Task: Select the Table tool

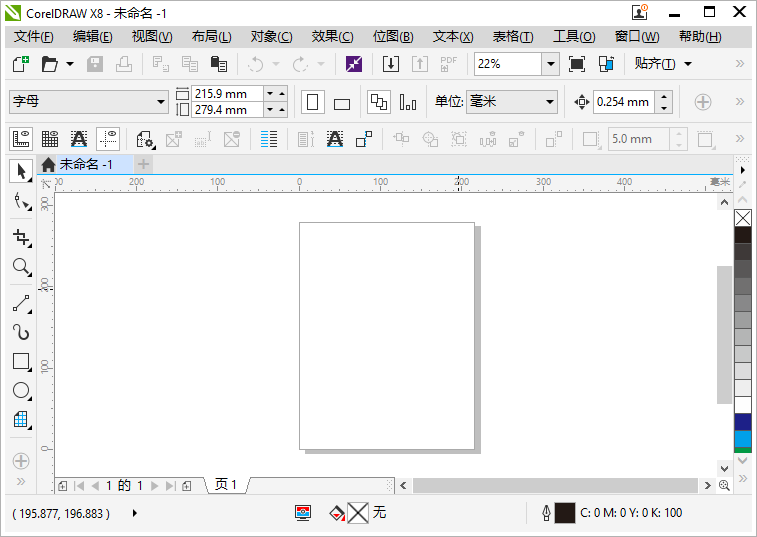Action: (x=20, y=420)
